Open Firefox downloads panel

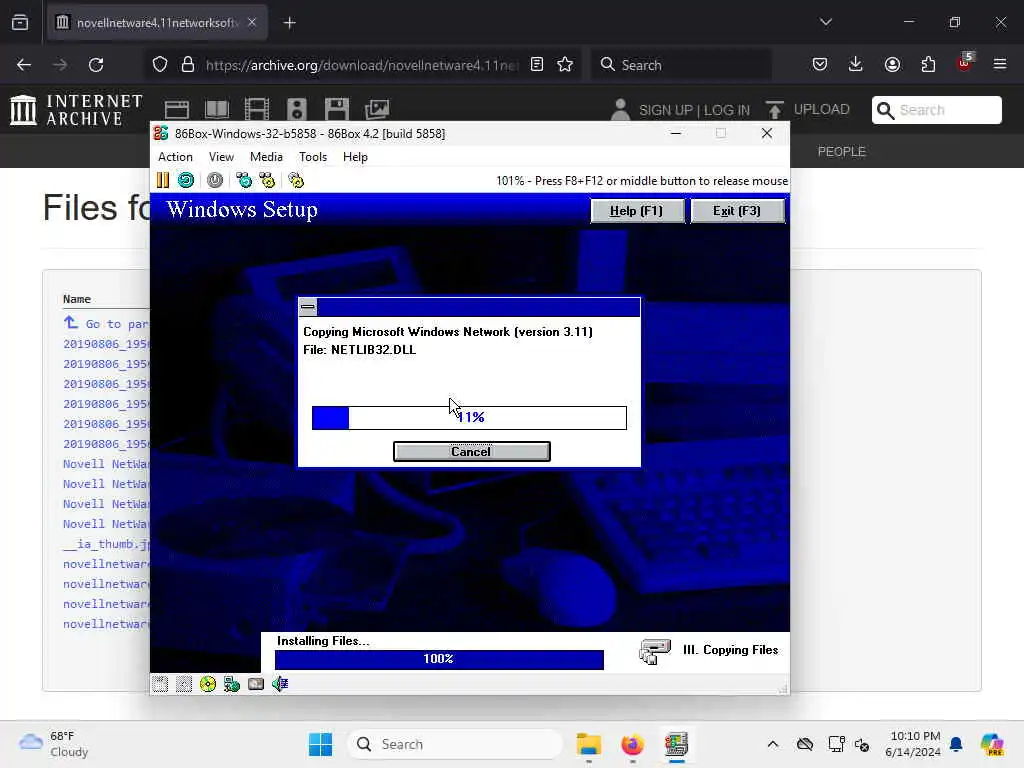(856, 65)
